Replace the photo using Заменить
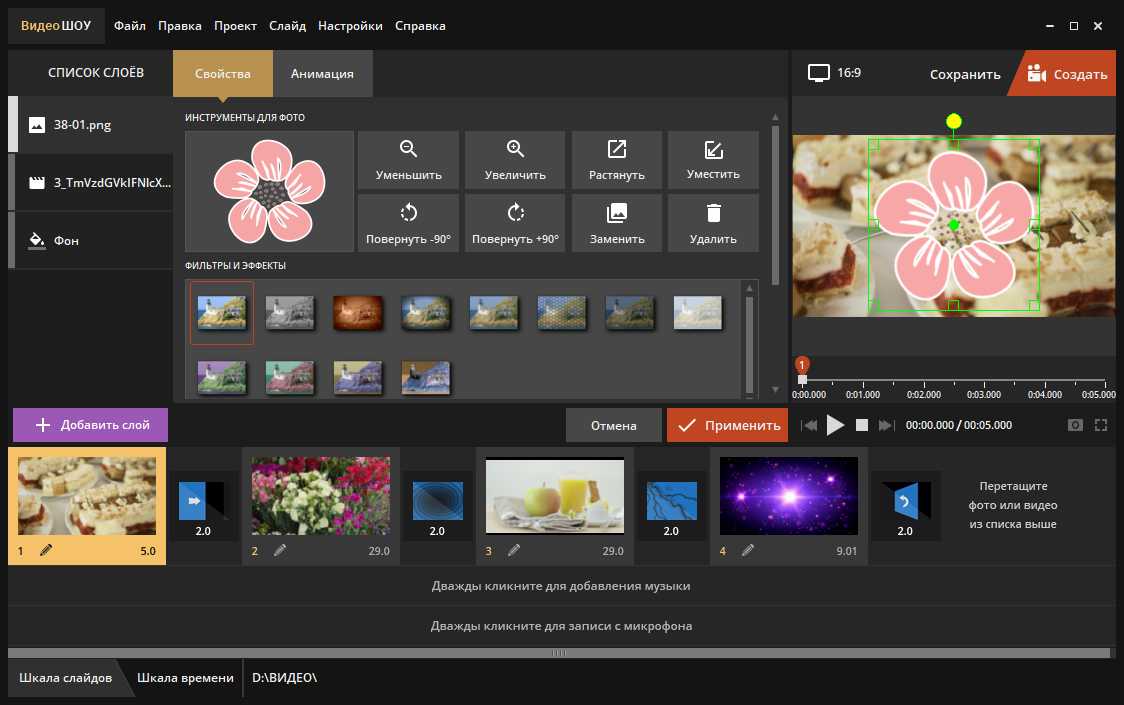The image size is (1124, 705). click(617, 223)
